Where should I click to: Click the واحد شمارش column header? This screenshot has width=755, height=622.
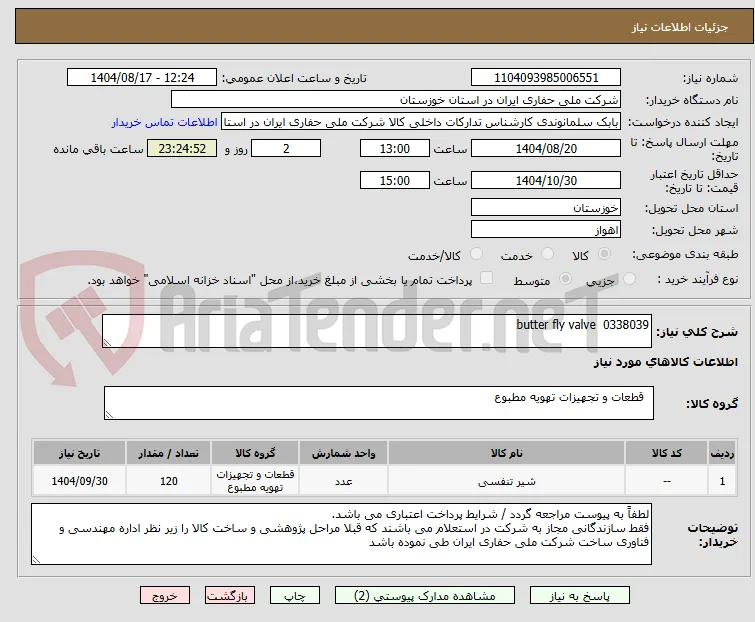(x=343, y=453)
